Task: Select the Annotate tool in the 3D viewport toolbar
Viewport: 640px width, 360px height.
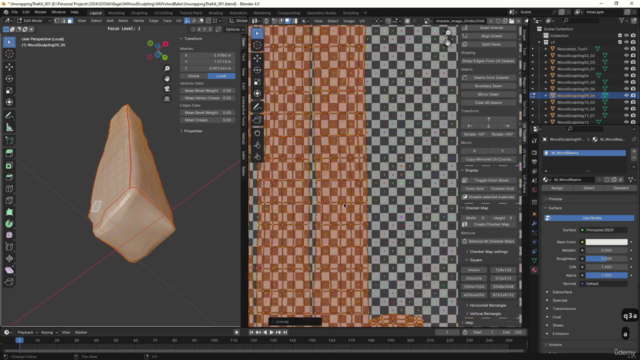Action: [9, 116]
